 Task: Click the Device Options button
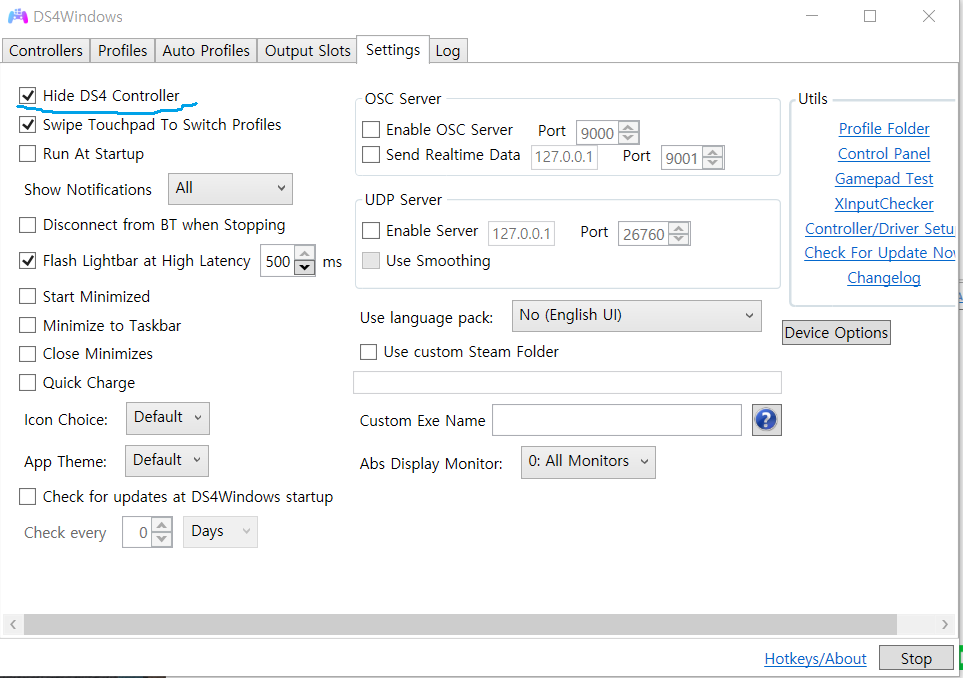click(x=836, y=332)
